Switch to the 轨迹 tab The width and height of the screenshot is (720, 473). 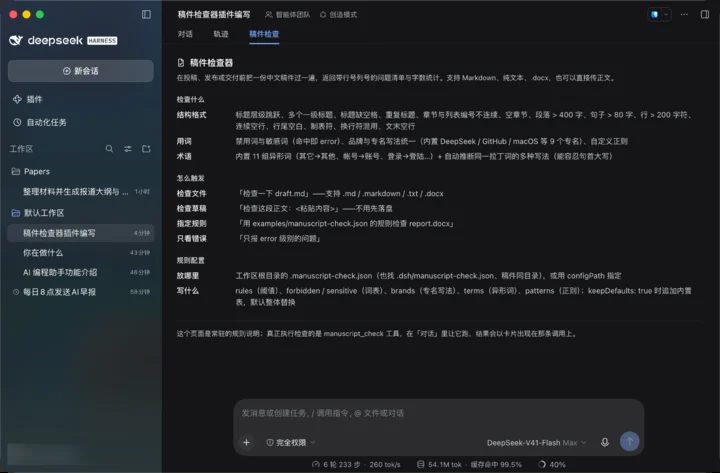pyautogui.click(x=221, y=34)
